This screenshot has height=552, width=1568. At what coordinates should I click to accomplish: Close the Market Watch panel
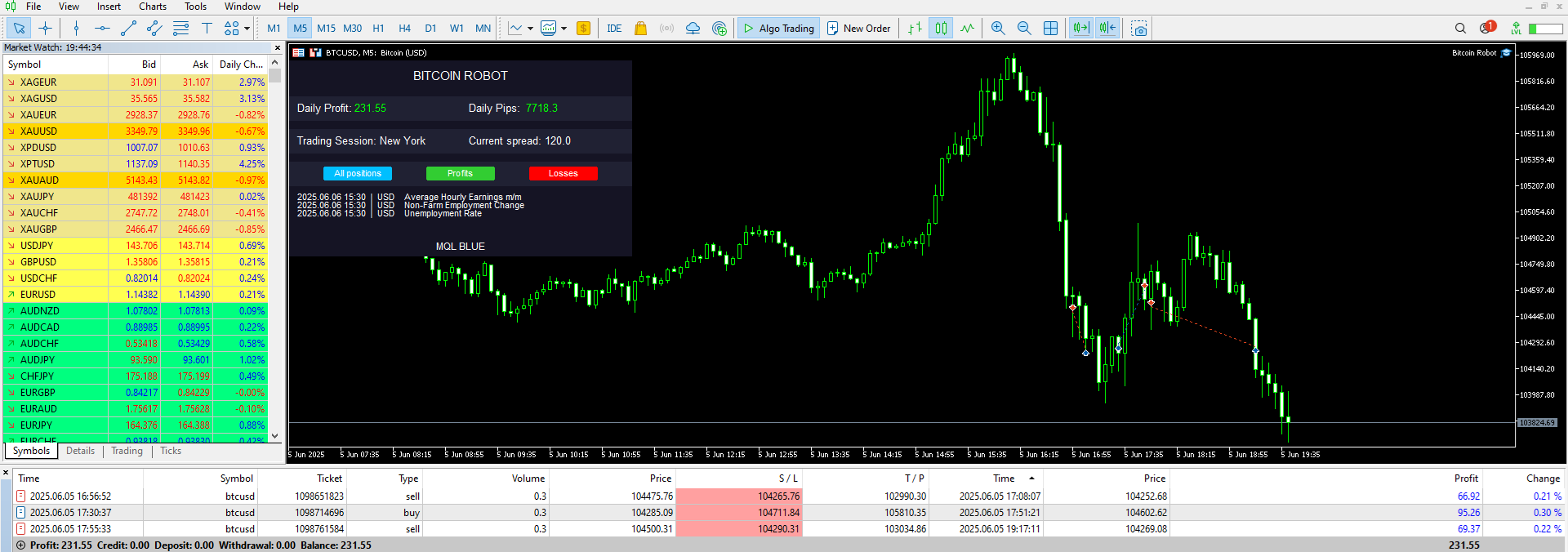278,47
